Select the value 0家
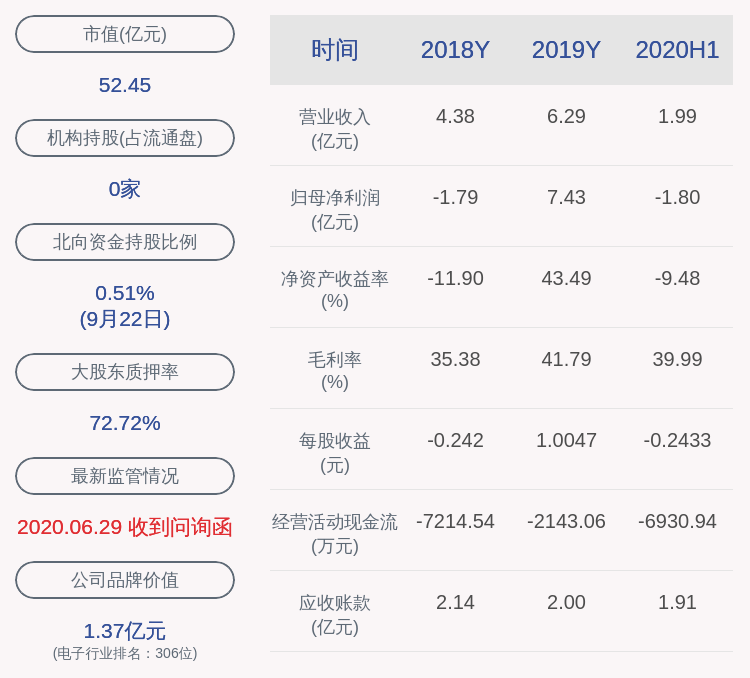 point(125,189)
